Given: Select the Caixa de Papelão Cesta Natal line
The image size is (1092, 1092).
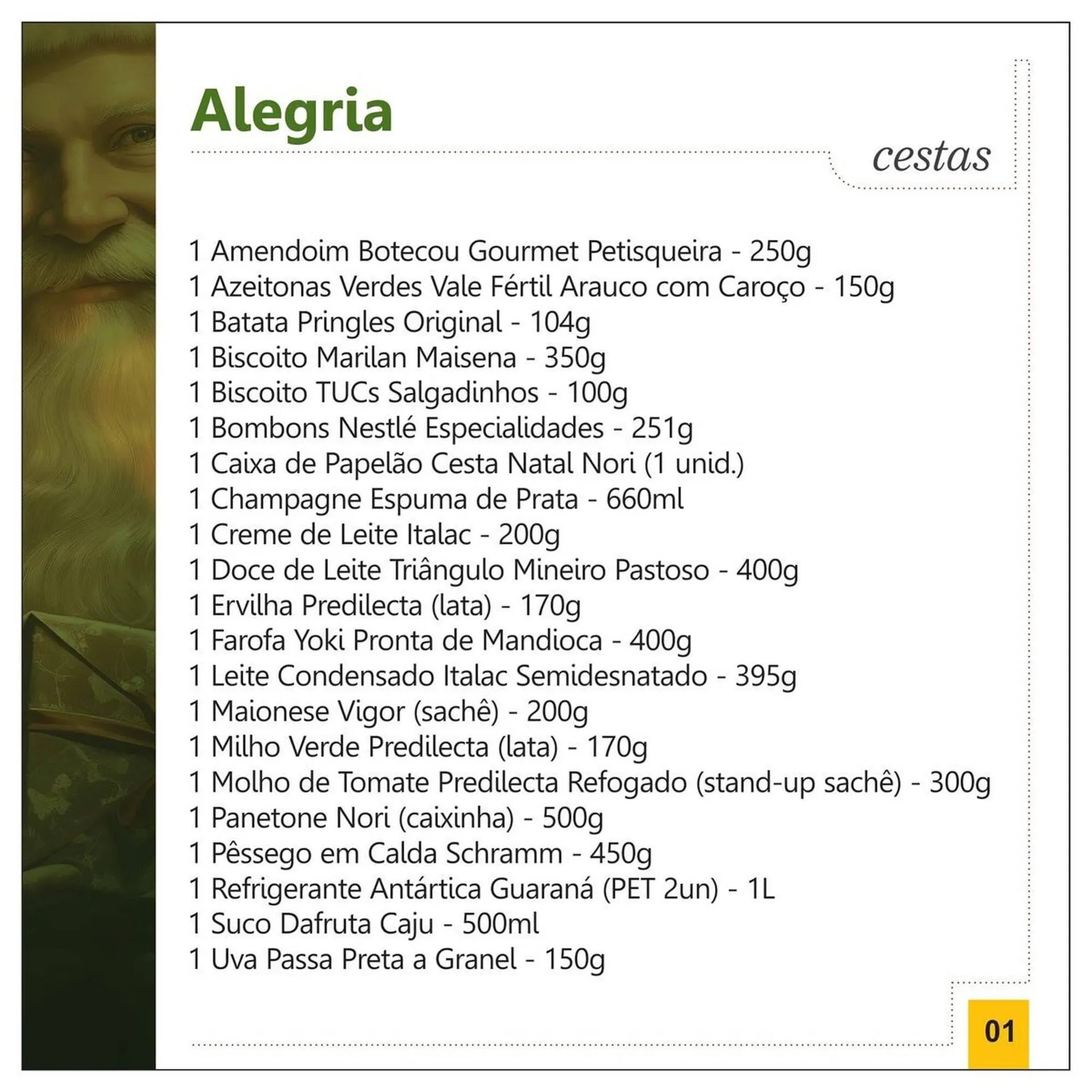Looking at the screenshot, I should (x=466, y=464).
